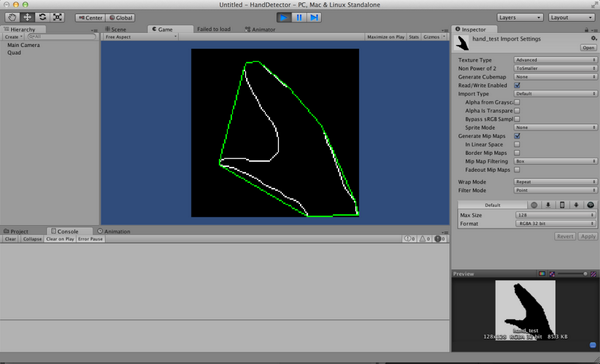Viewport: 600px width, 364px height.
Task: Select the Web Player platform override icon
Action: (534, 205)
